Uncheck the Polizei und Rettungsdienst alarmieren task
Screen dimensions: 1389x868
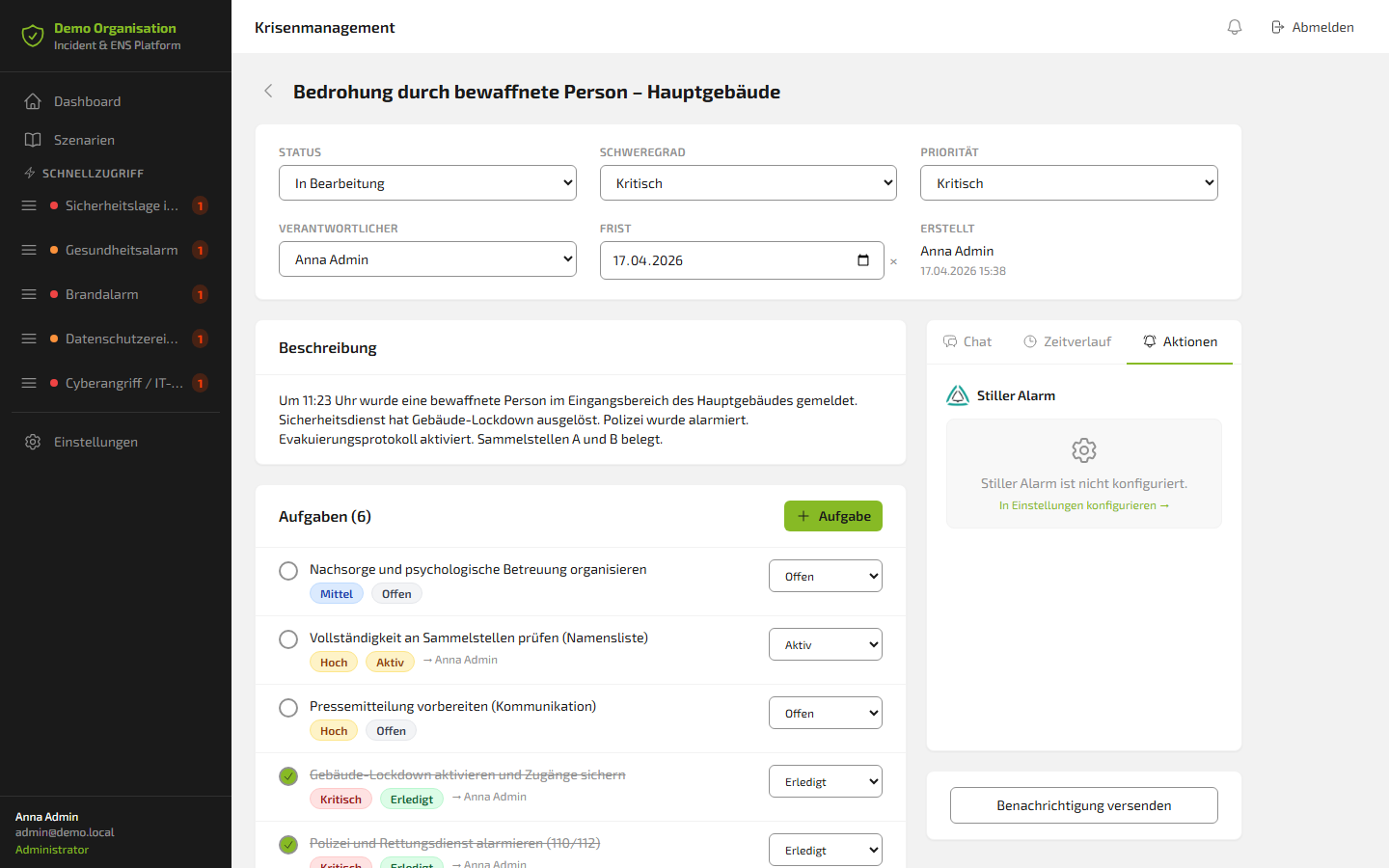[x=288, y=845]
